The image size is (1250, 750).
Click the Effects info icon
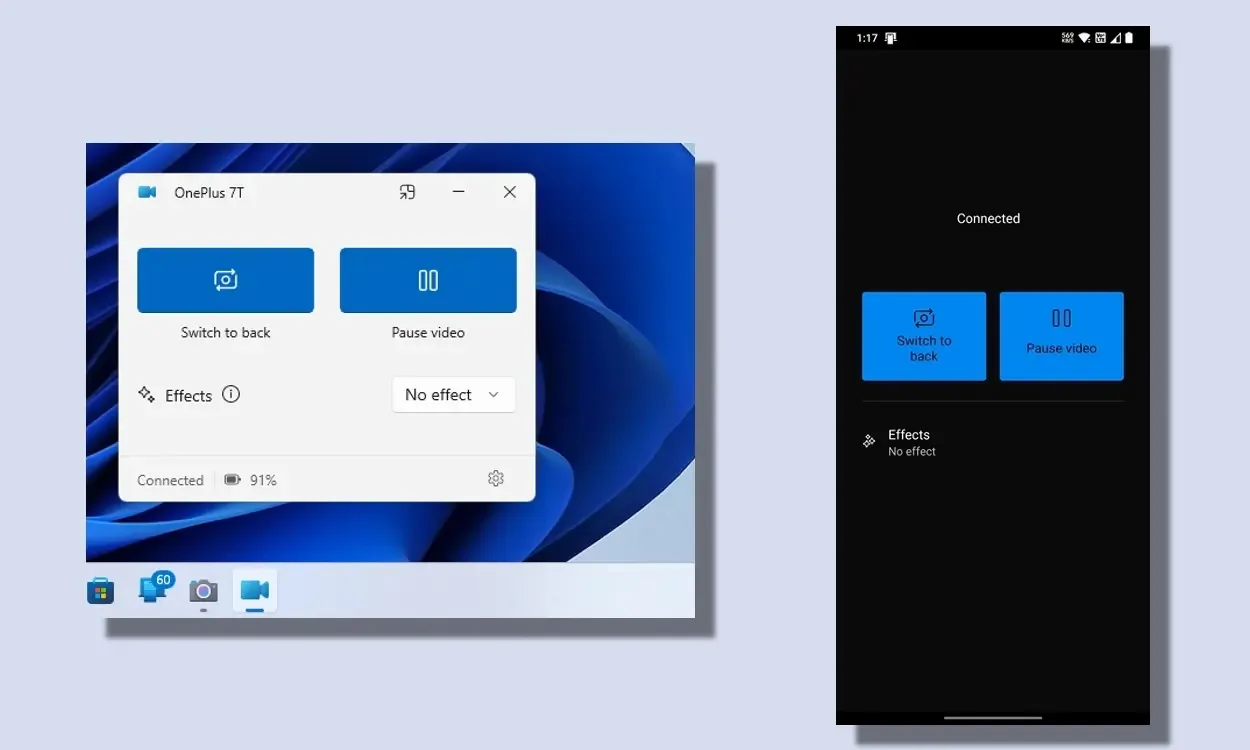[231, 394]
